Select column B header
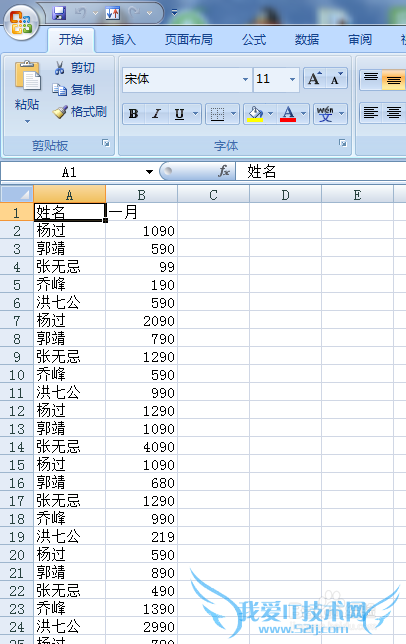Viewport: 406px width, 644px height. tap(141, 195)
